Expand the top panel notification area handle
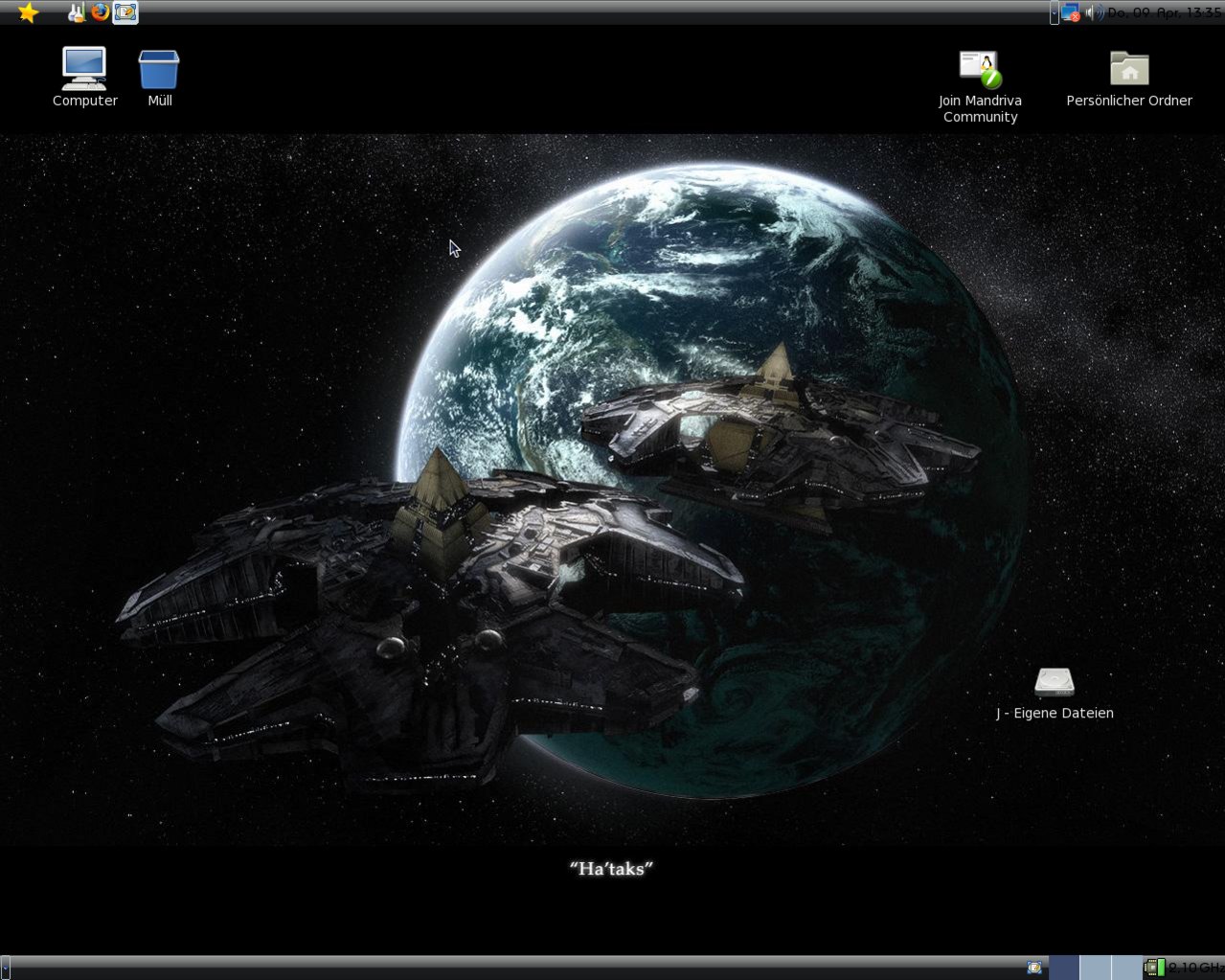Viewport: 1225px width, 980px height. pos(1054,12)
